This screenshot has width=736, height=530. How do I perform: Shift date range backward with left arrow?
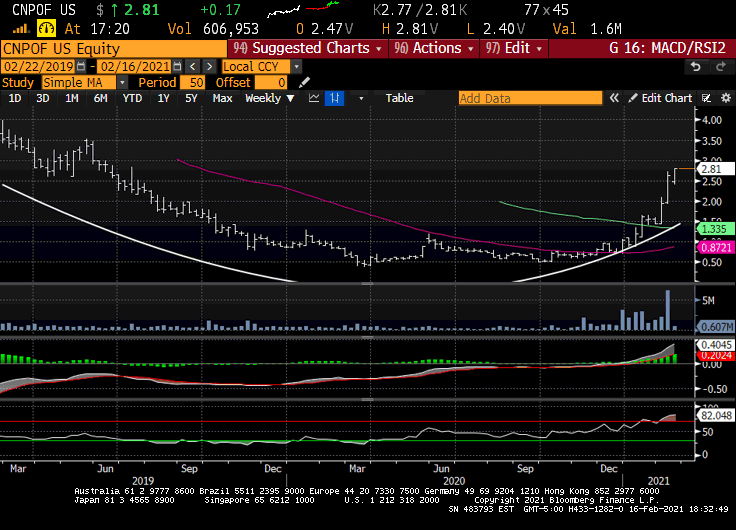[192, 66]
